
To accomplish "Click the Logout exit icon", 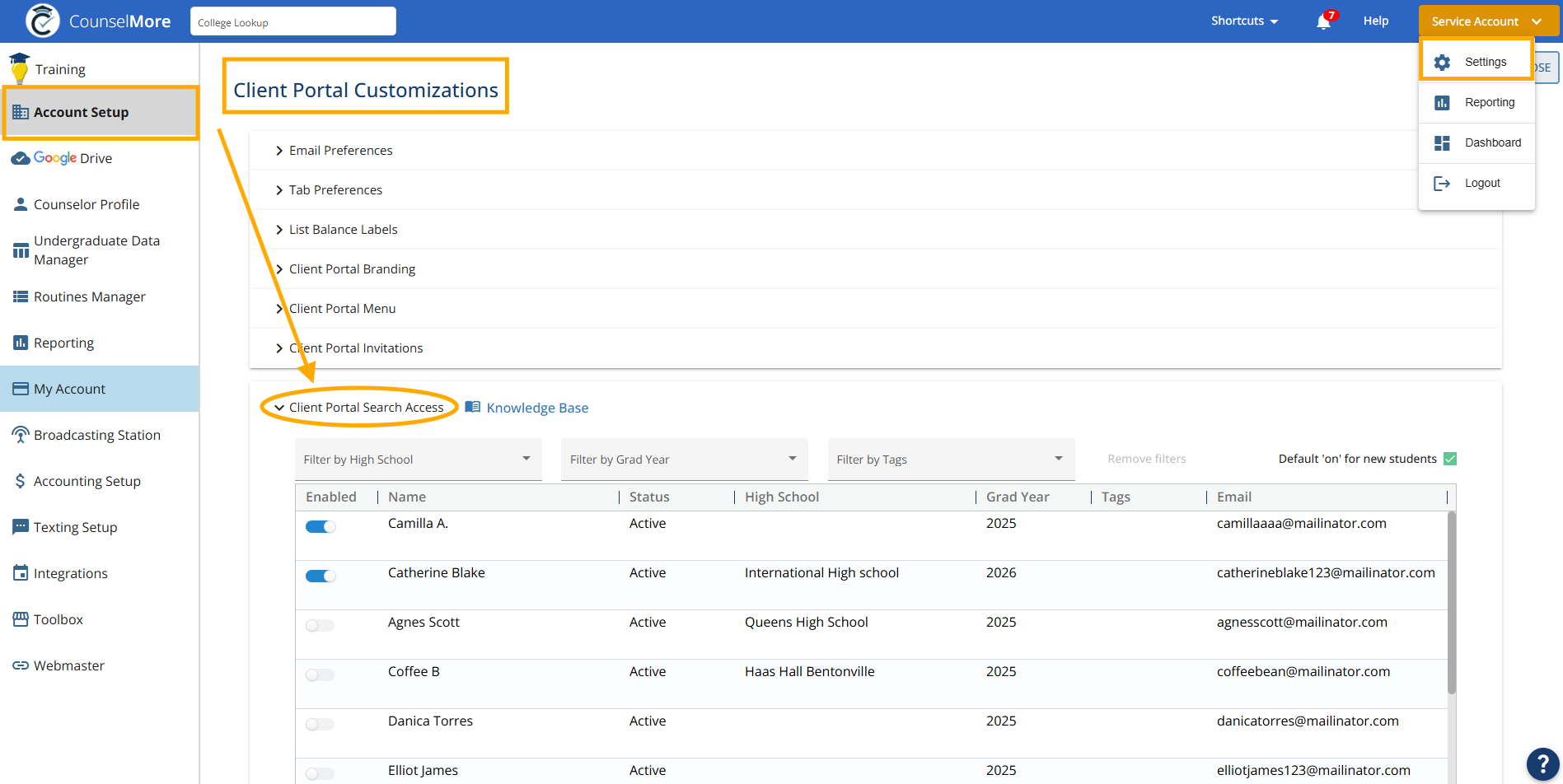I will 1442,184.
